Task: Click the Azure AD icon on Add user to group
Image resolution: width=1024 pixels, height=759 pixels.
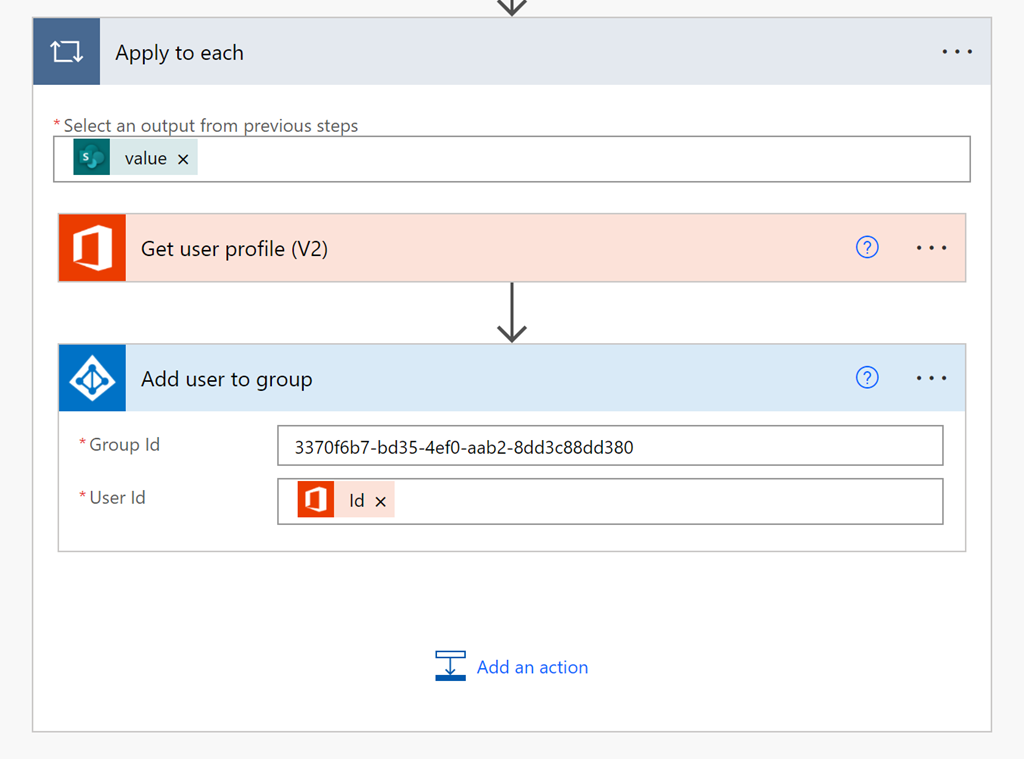Action: pos(92,378)
